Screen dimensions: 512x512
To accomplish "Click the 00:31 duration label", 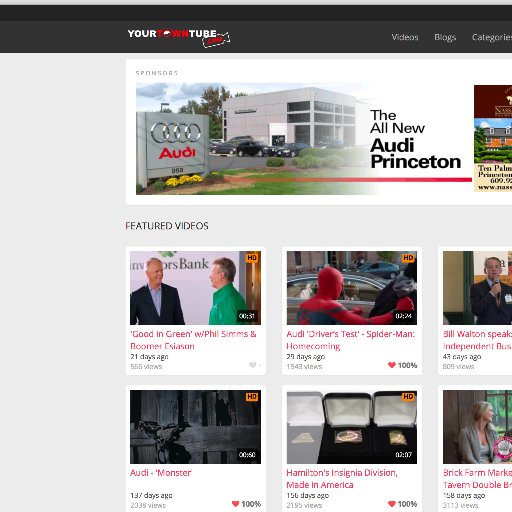I will coord(247,316).
